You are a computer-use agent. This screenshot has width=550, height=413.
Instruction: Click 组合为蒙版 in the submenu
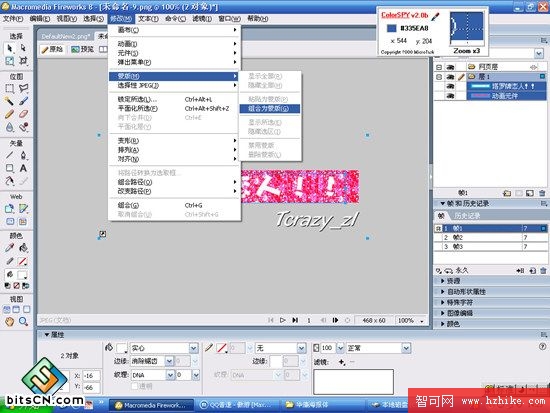point(269,109)
